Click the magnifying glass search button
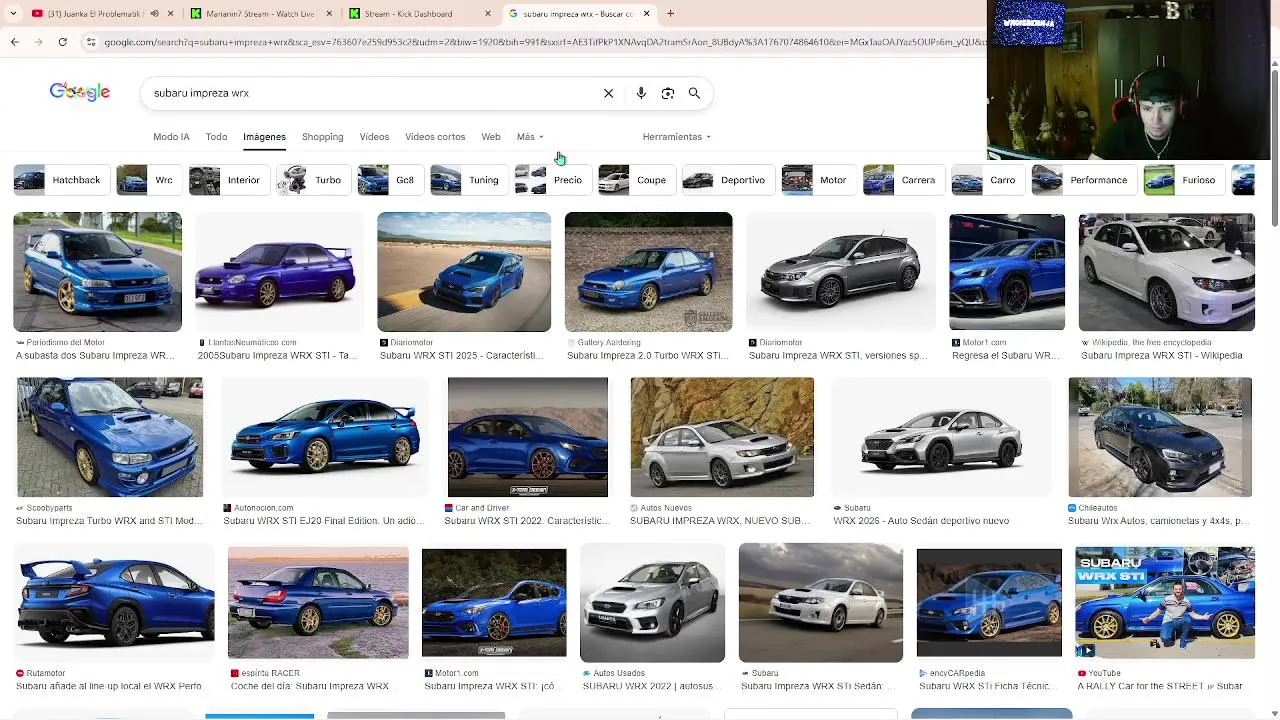This screenshot has height=720, width=1280. point(694,93)
